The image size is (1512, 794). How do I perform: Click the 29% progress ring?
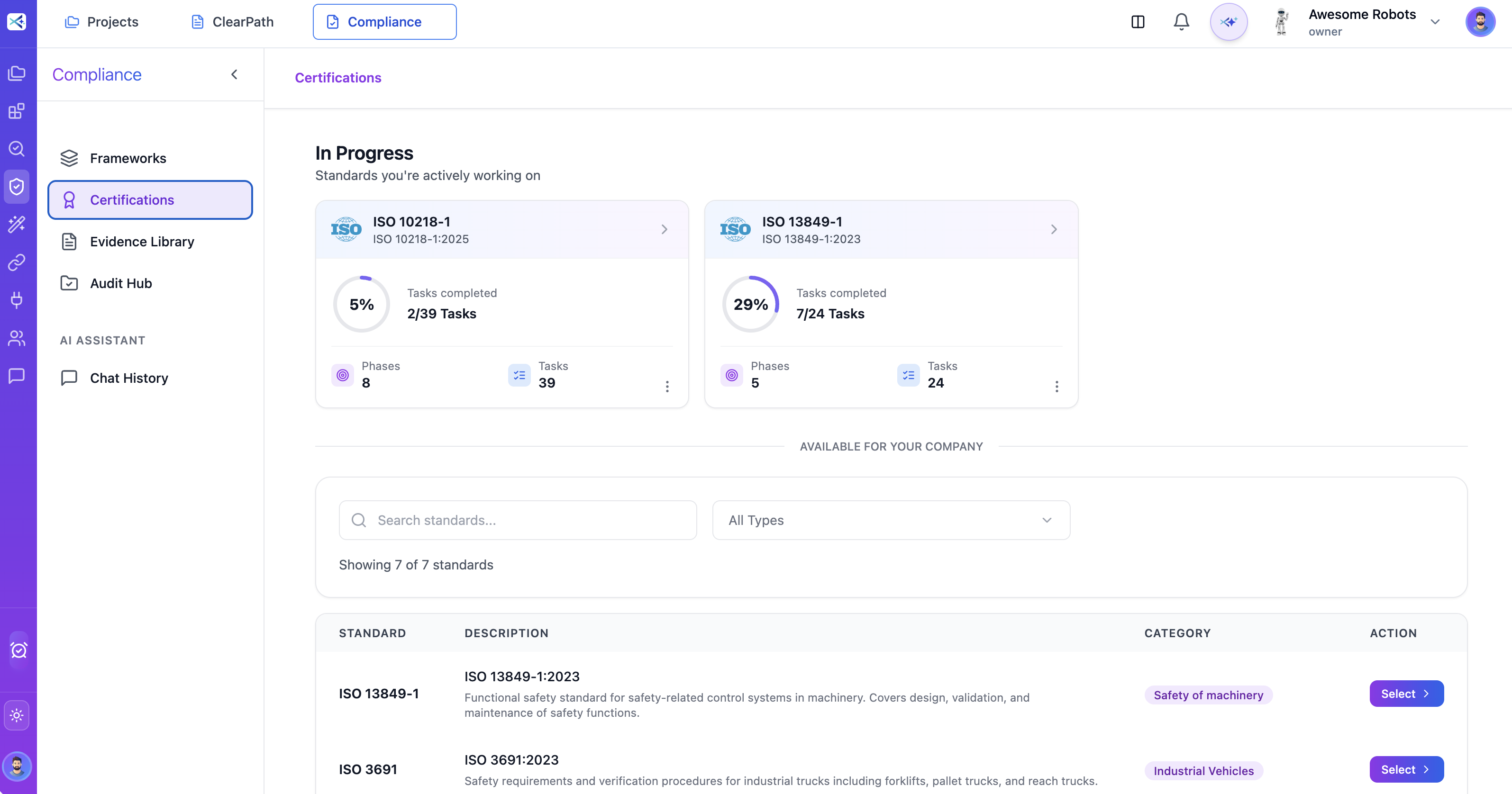(750, 304)
